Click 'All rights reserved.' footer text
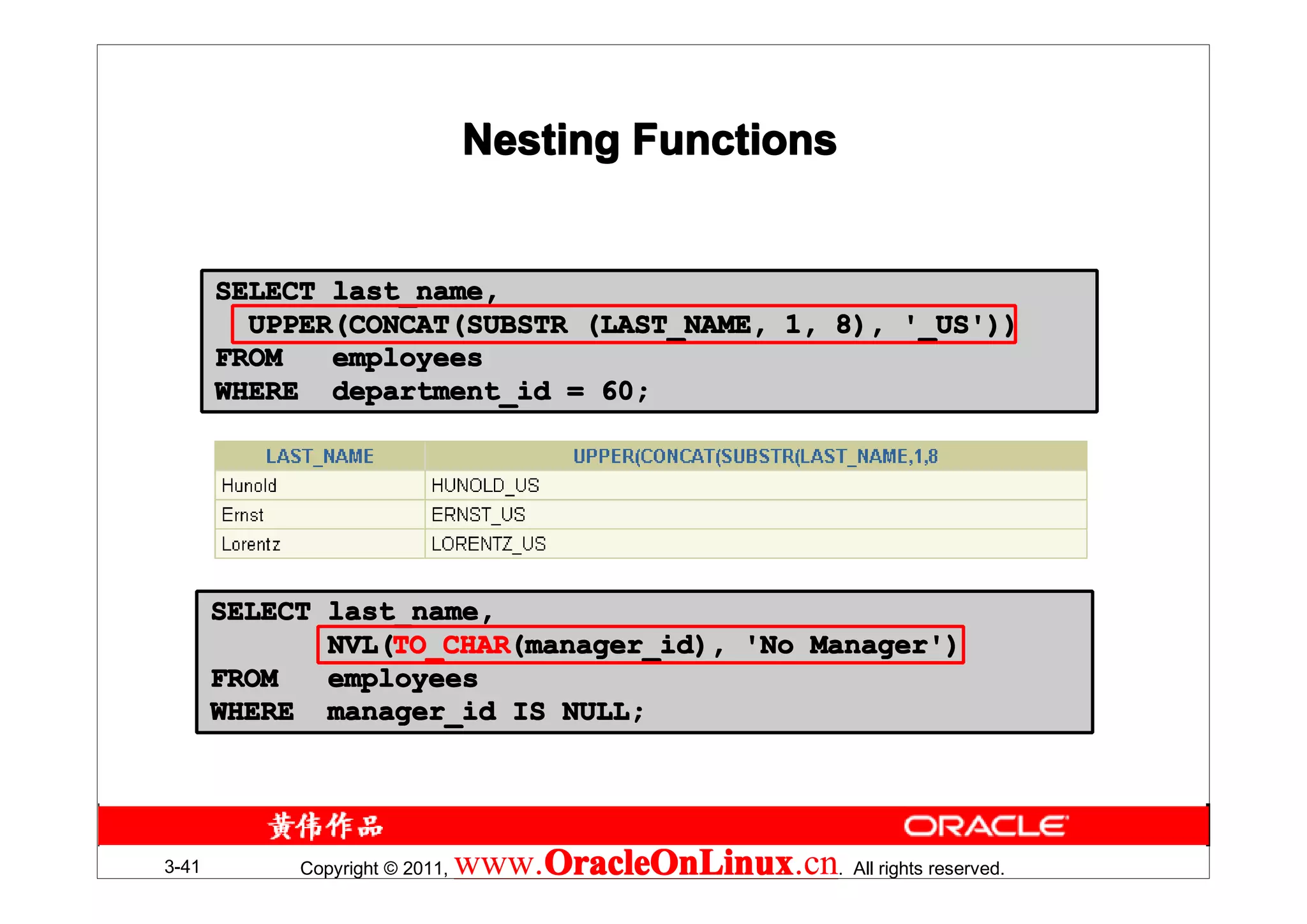 point(929,868)
